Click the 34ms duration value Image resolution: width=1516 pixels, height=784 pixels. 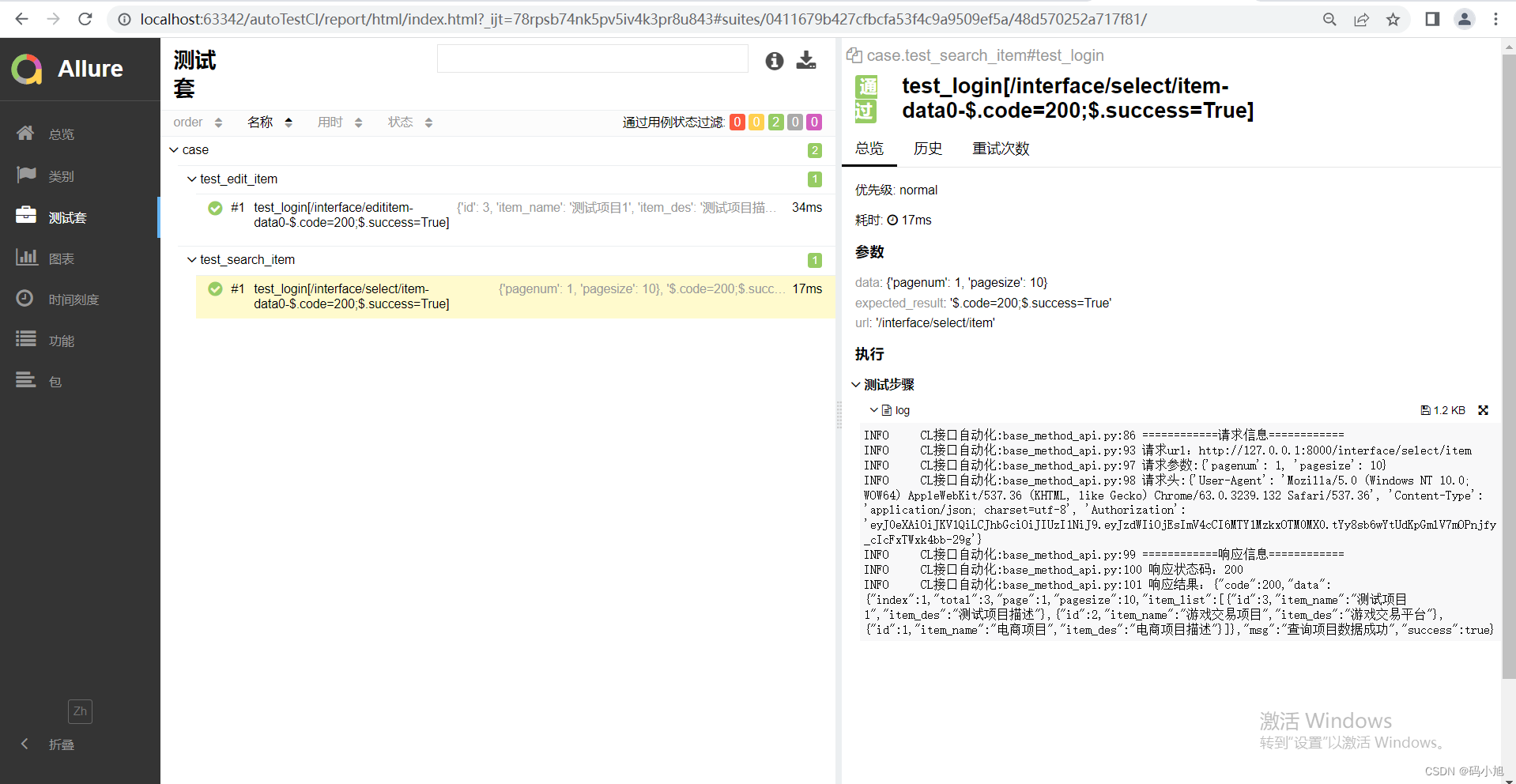coord(807,207)
